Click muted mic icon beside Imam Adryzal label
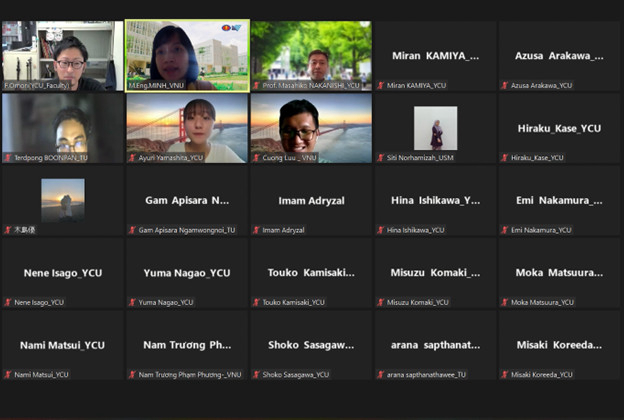Image resolution: width=624 pixels, height=420 pixels. [256, 230]
